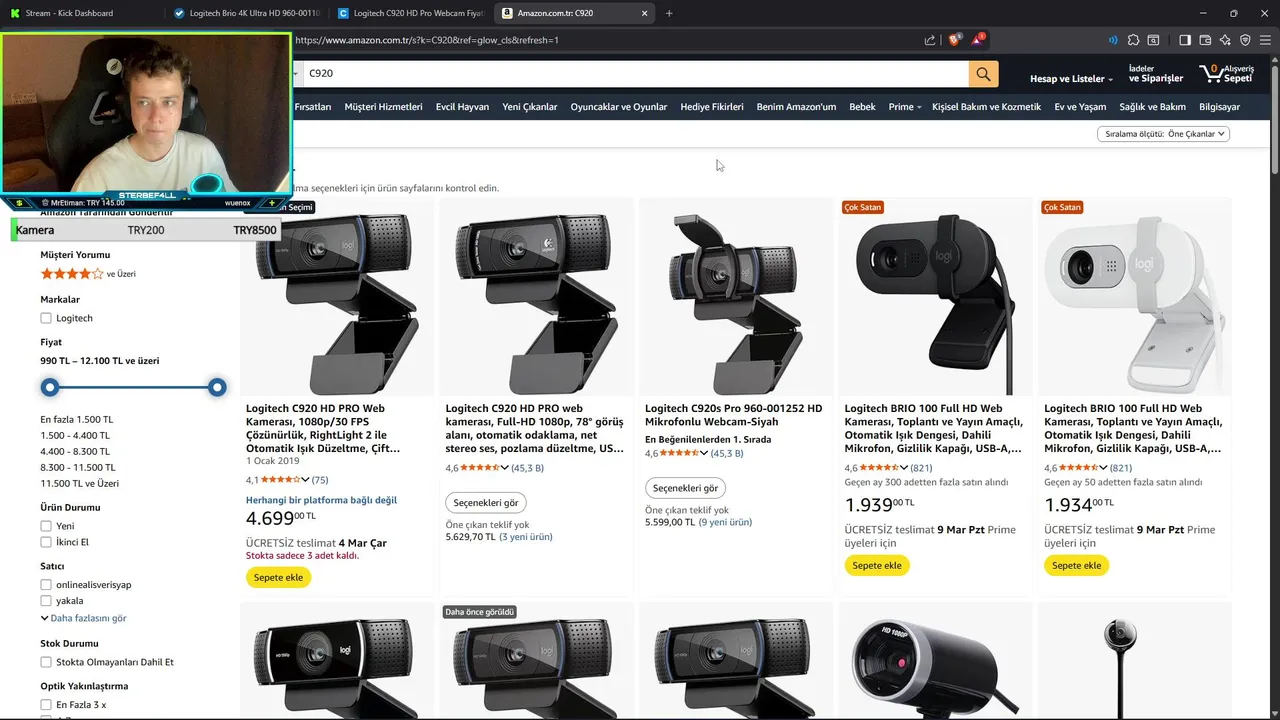Open the (9 yeni ürün) offers link
Screen dimensions: 1280x720
pos(725,522)
